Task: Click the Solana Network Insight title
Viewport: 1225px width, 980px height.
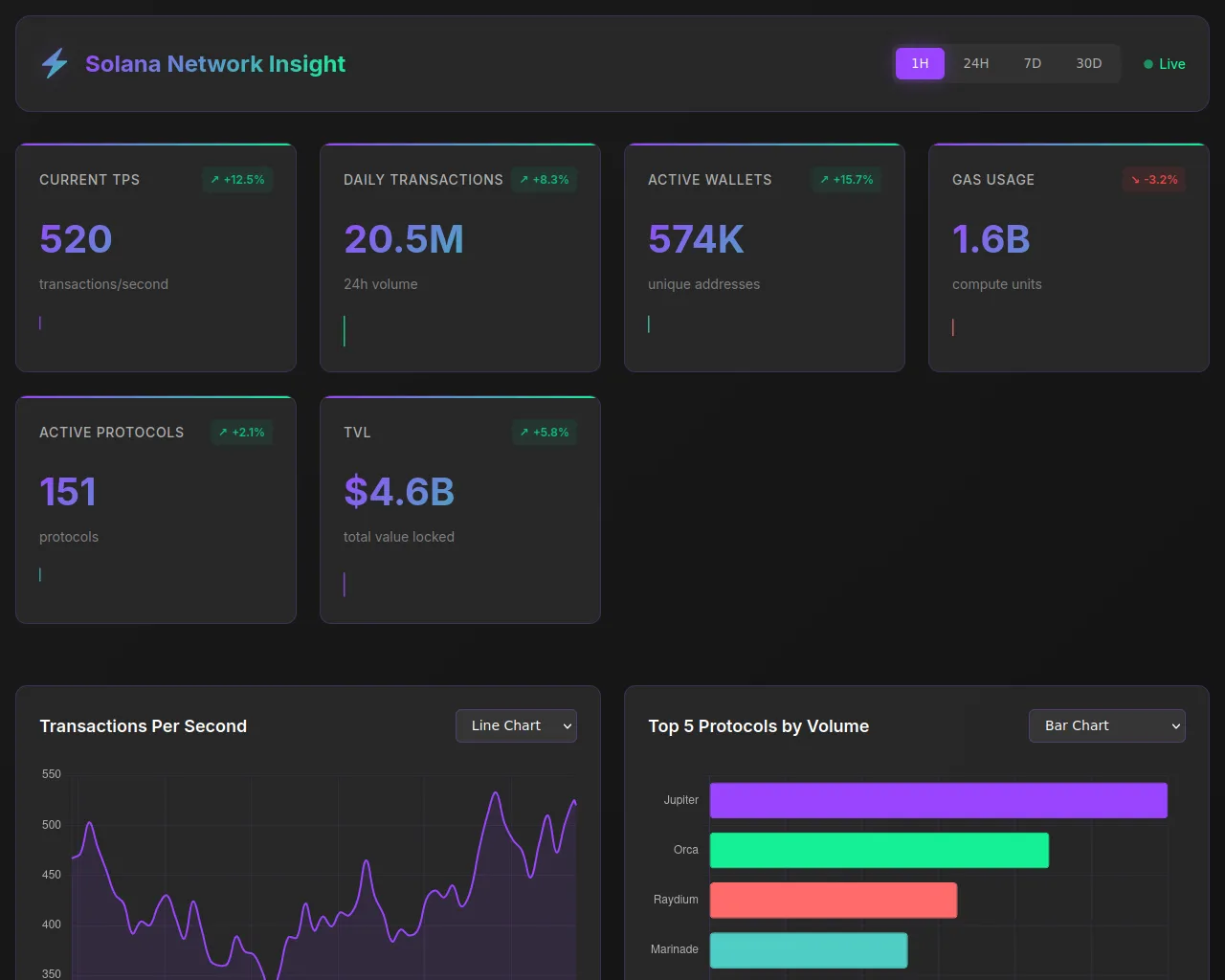Action: pyautogui.click(x=215, y=64)
